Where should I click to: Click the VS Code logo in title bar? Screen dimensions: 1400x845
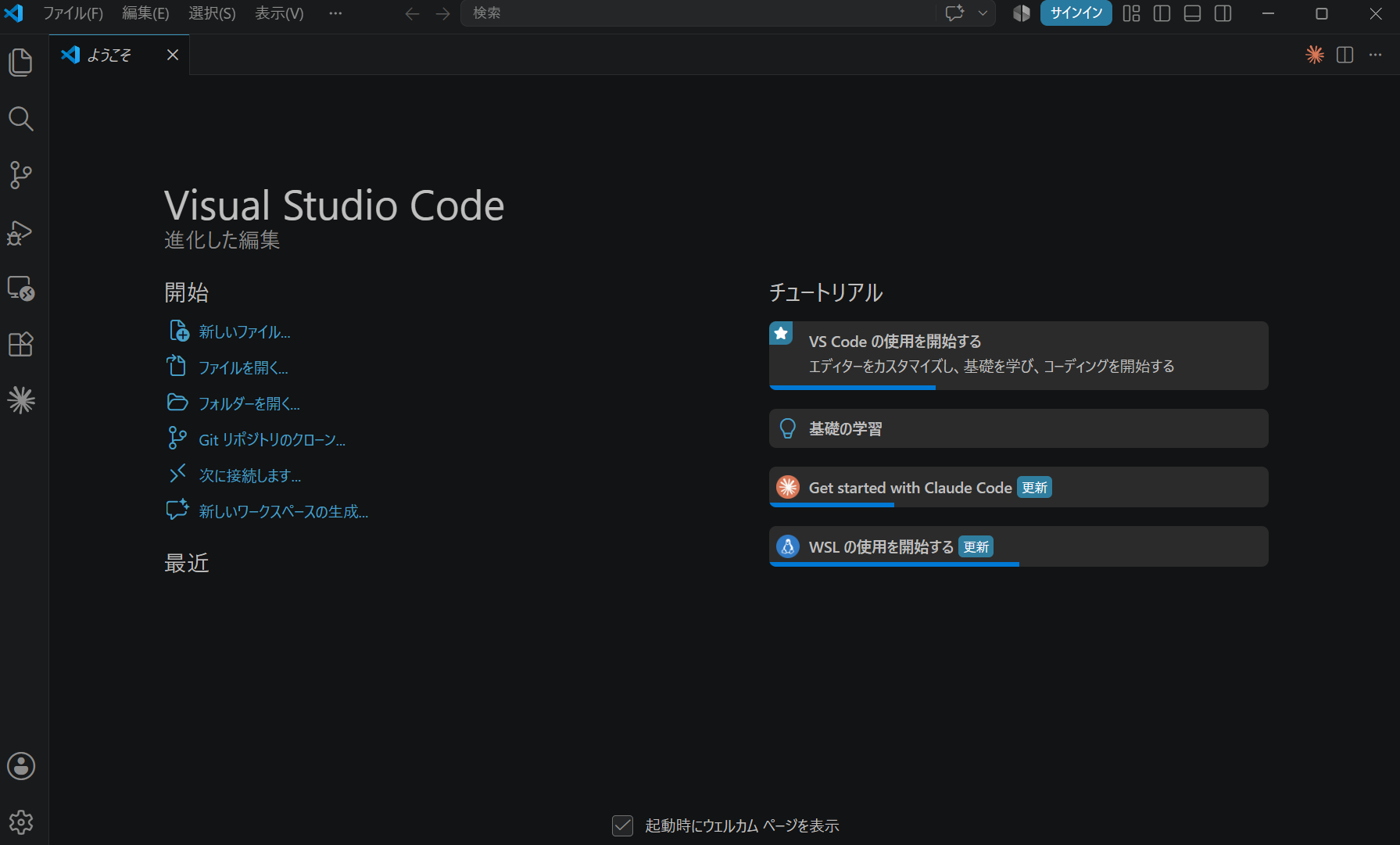point(13,13)
